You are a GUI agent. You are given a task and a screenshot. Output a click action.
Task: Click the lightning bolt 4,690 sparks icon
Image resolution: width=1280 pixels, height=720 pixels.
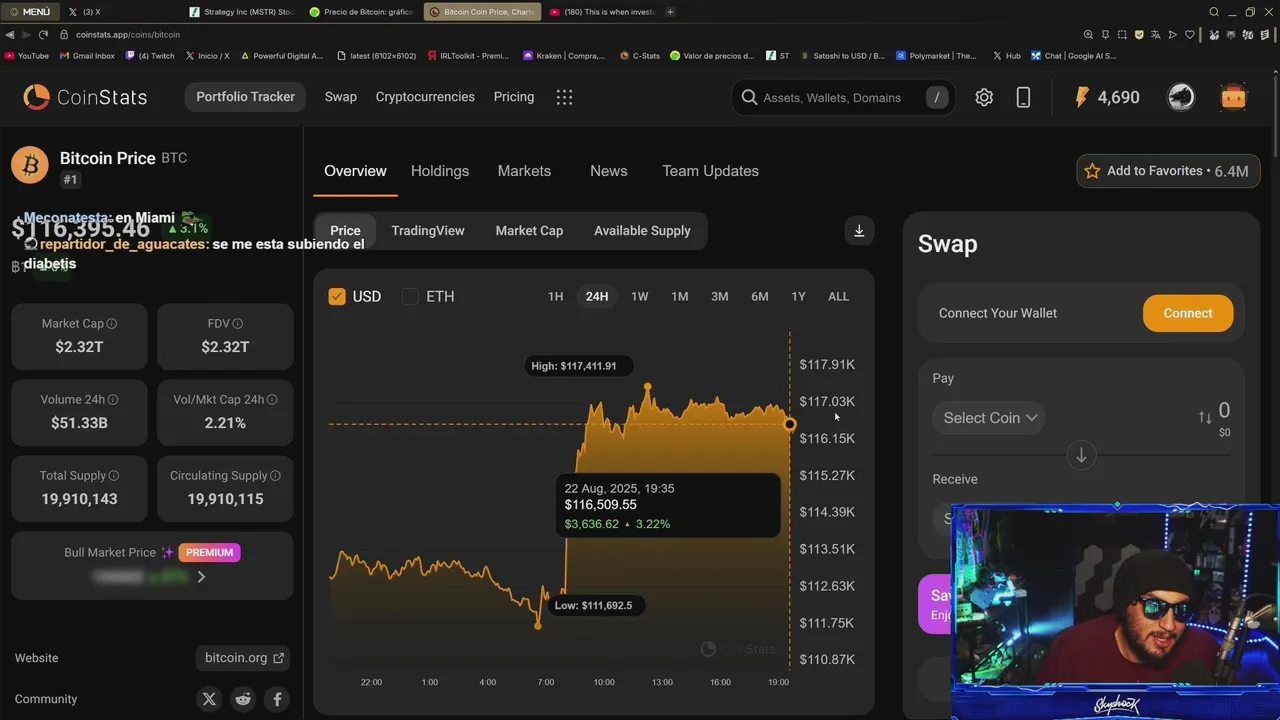(1082, 97)
